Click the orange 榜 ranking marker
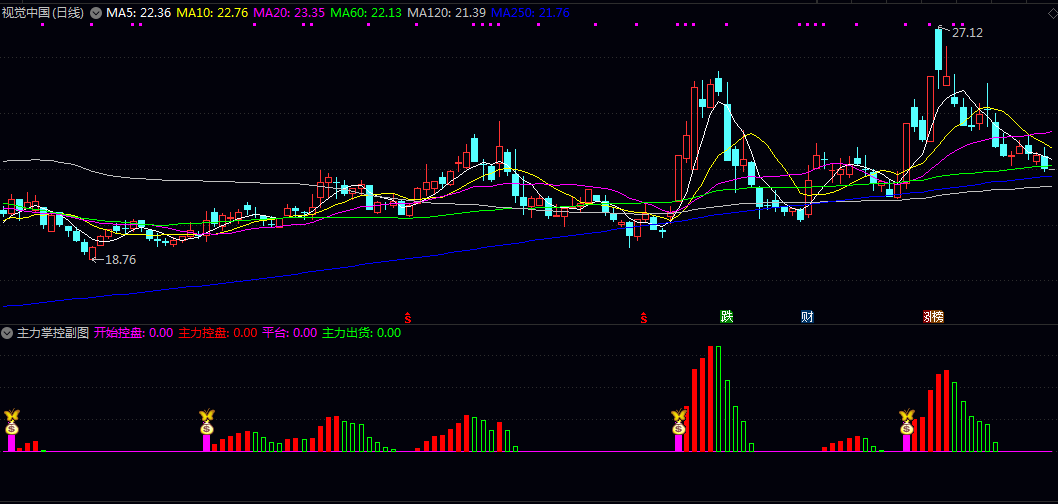1058x504 pixels. point(933,317)
